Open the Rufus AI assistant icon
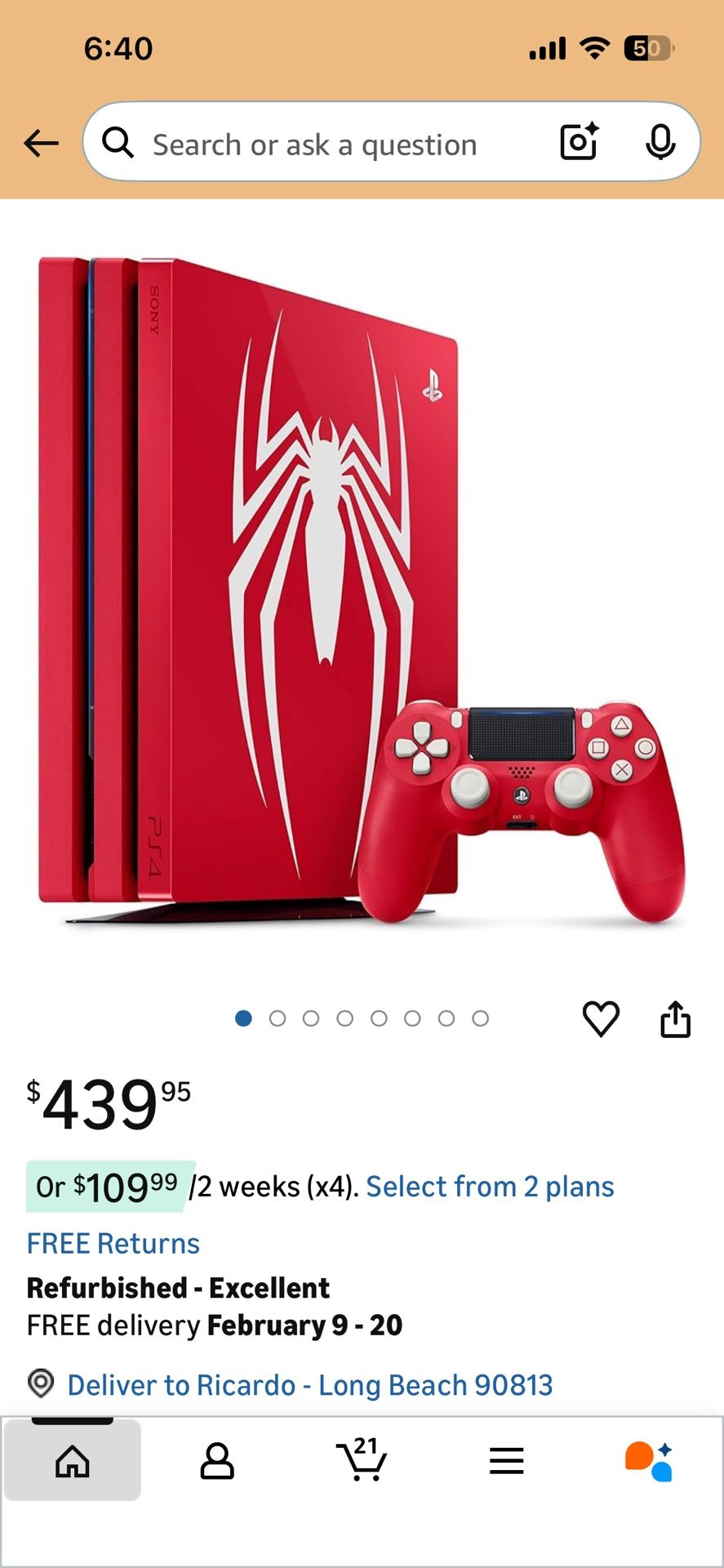The width and height of the screenshot is (724, 1568). click(649, 1461)
